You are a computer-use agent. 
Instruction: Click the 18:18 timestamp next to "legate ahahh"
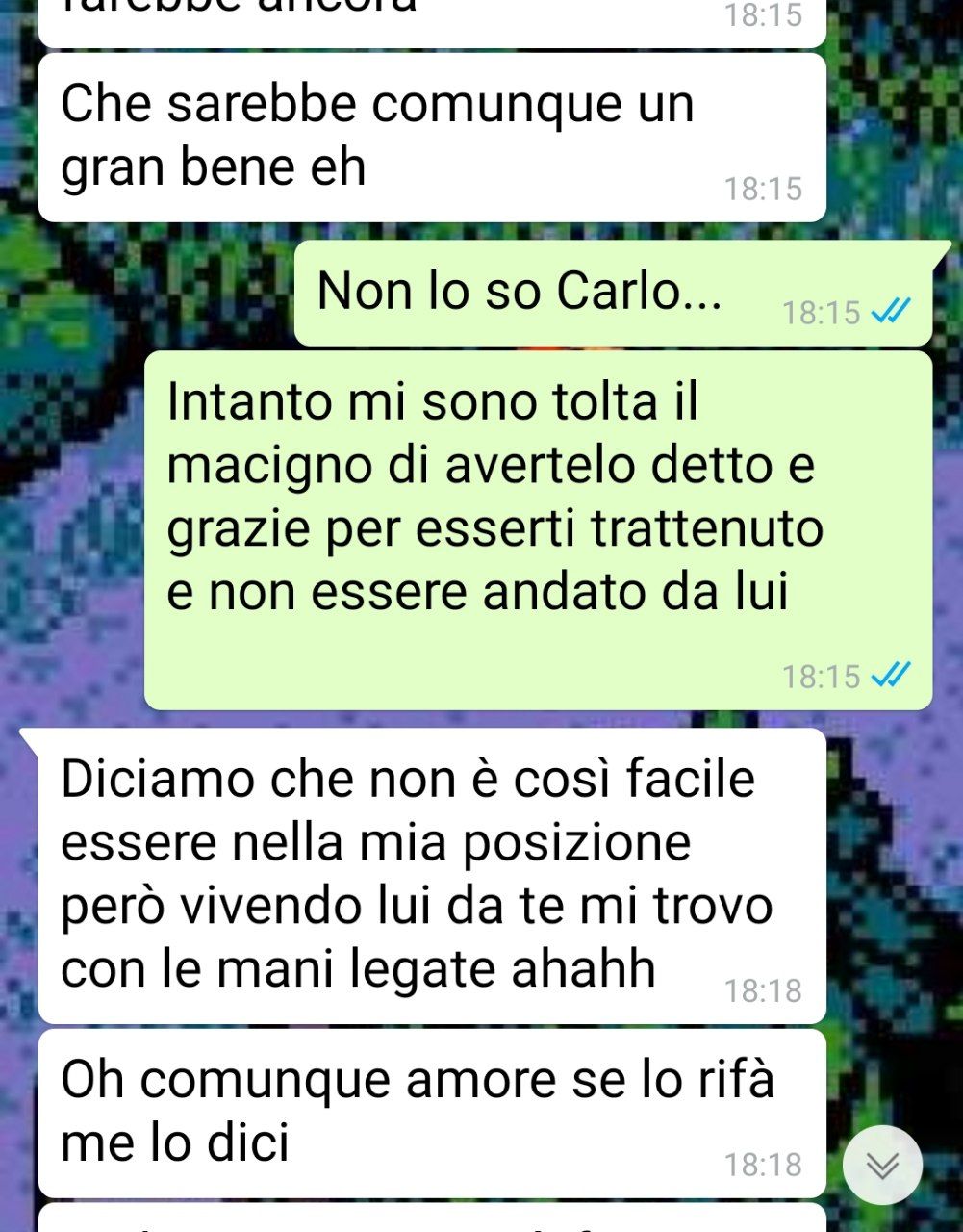763,990
